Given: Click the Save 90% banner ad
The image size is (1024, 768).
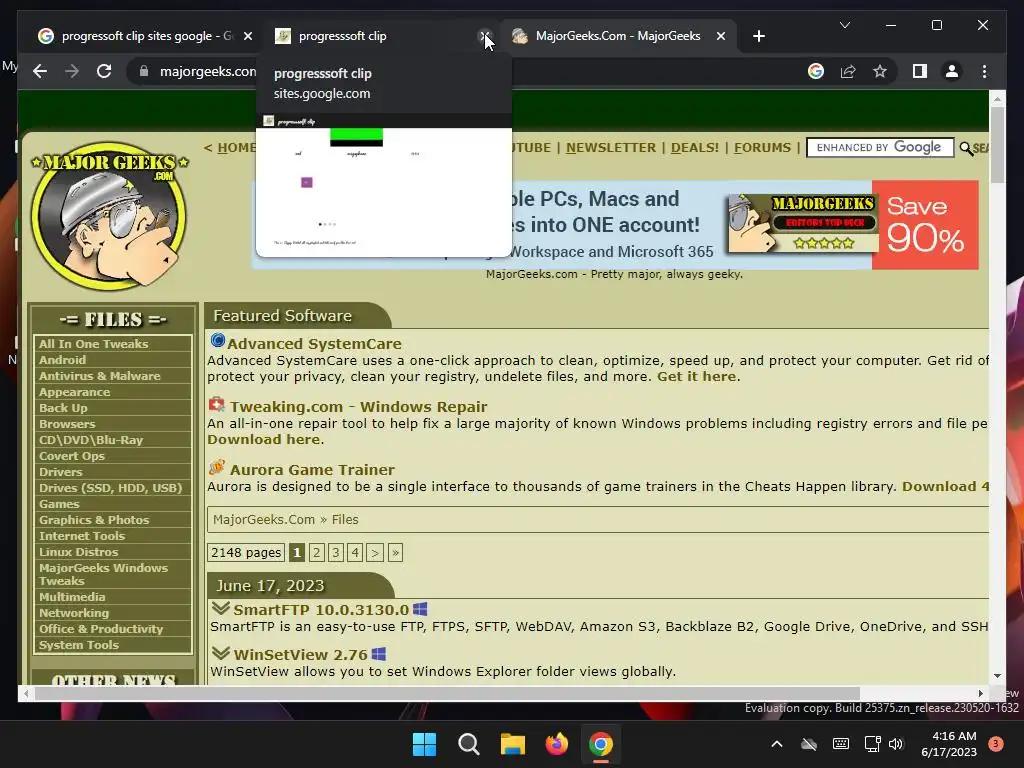Looking at the screenshot, I should click(x=925, y=225).
